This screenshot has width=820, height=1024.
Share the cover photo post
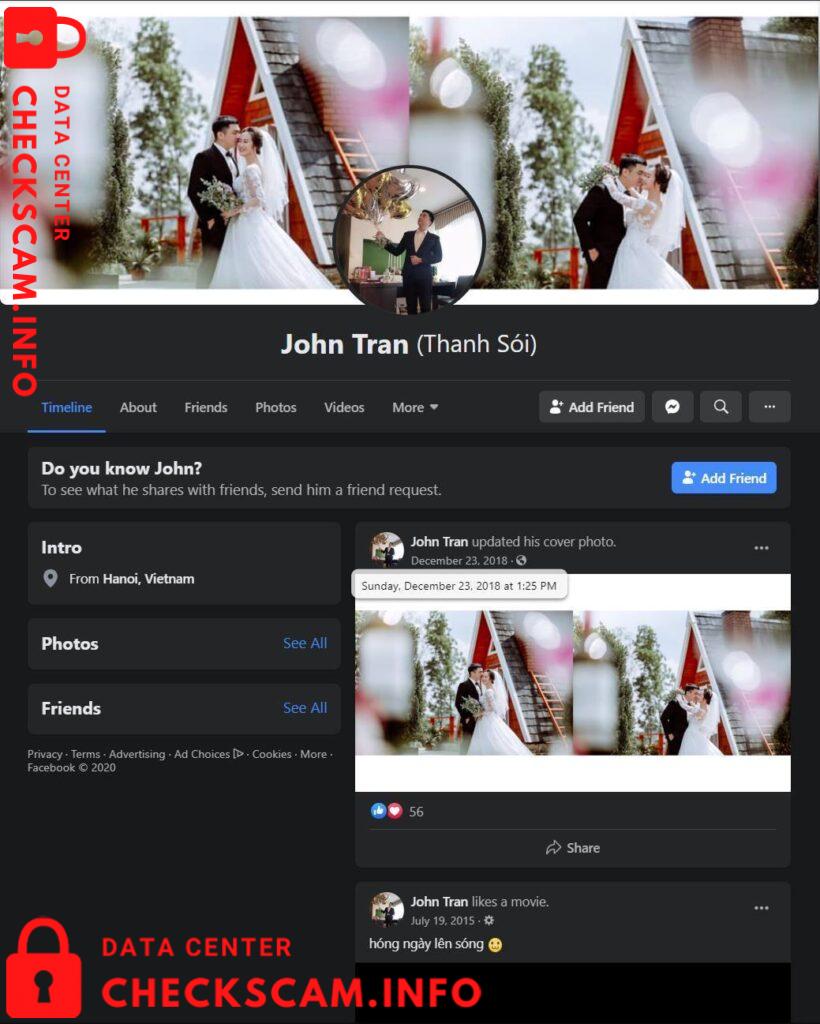point(573,848)
